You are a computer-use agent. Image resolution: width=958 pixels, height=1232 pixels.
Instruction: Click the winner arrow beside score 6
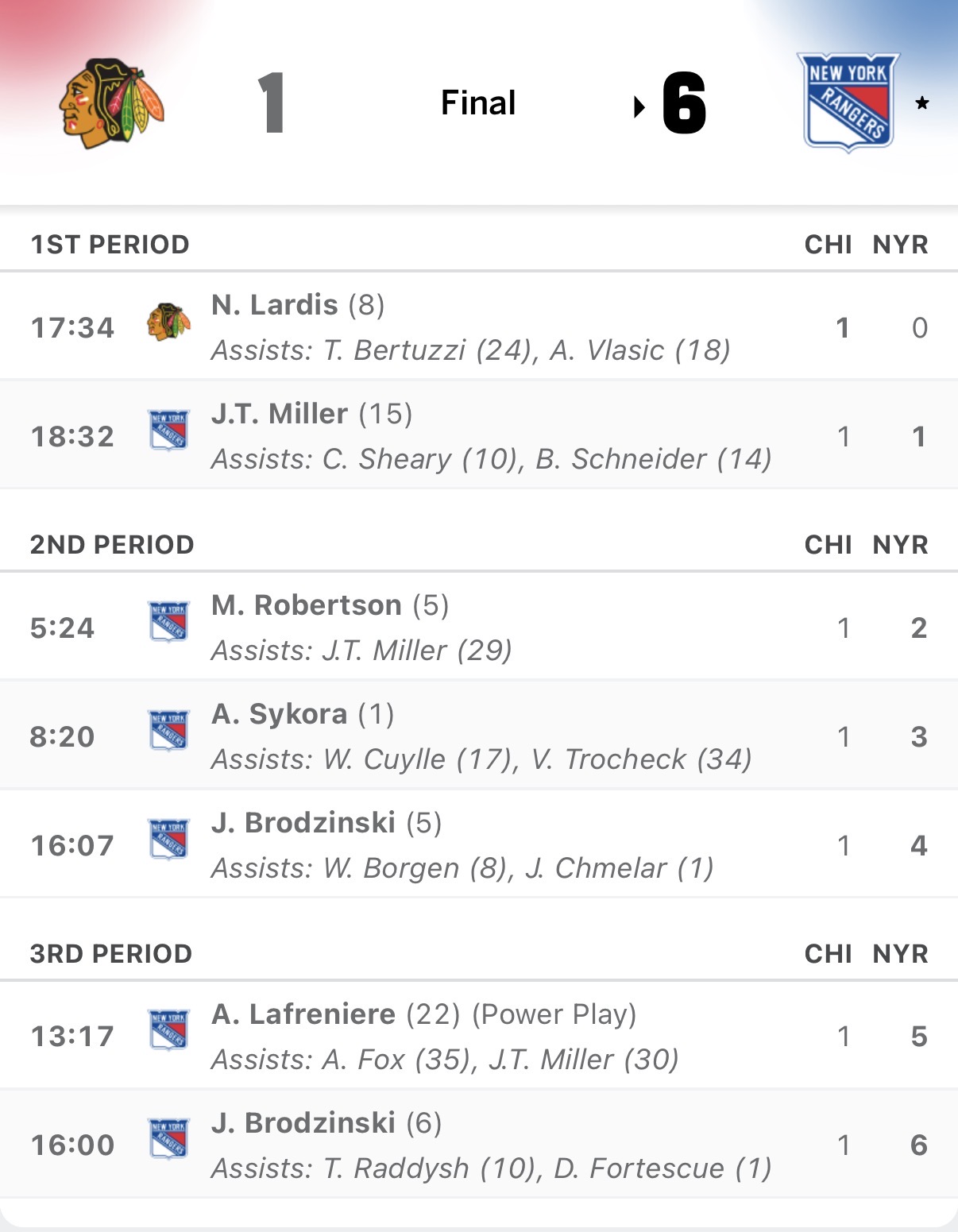(639, 106)
